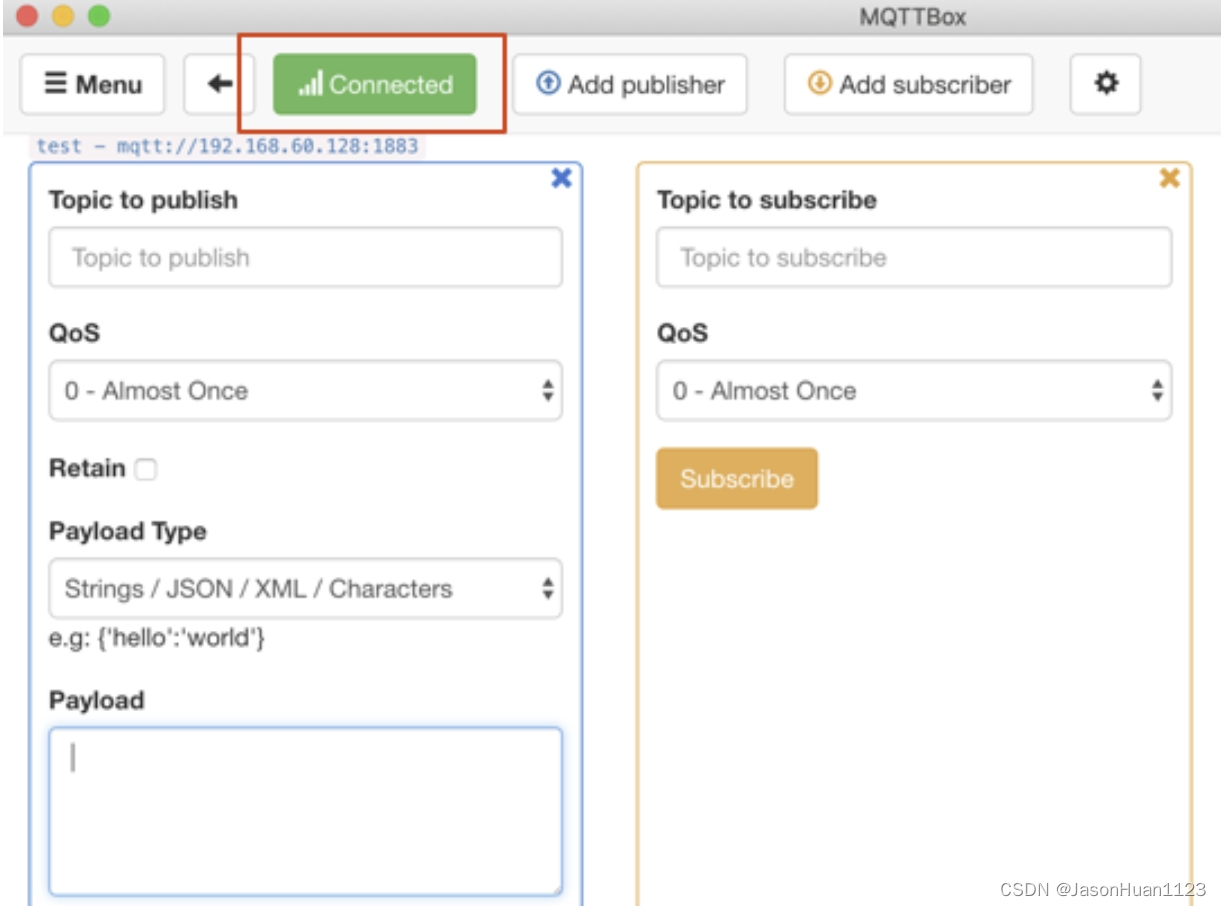This screenshot has height=906, width=1221.
Task: Open the subscriber QoS dropdown
Action: [x=914, y=391]
